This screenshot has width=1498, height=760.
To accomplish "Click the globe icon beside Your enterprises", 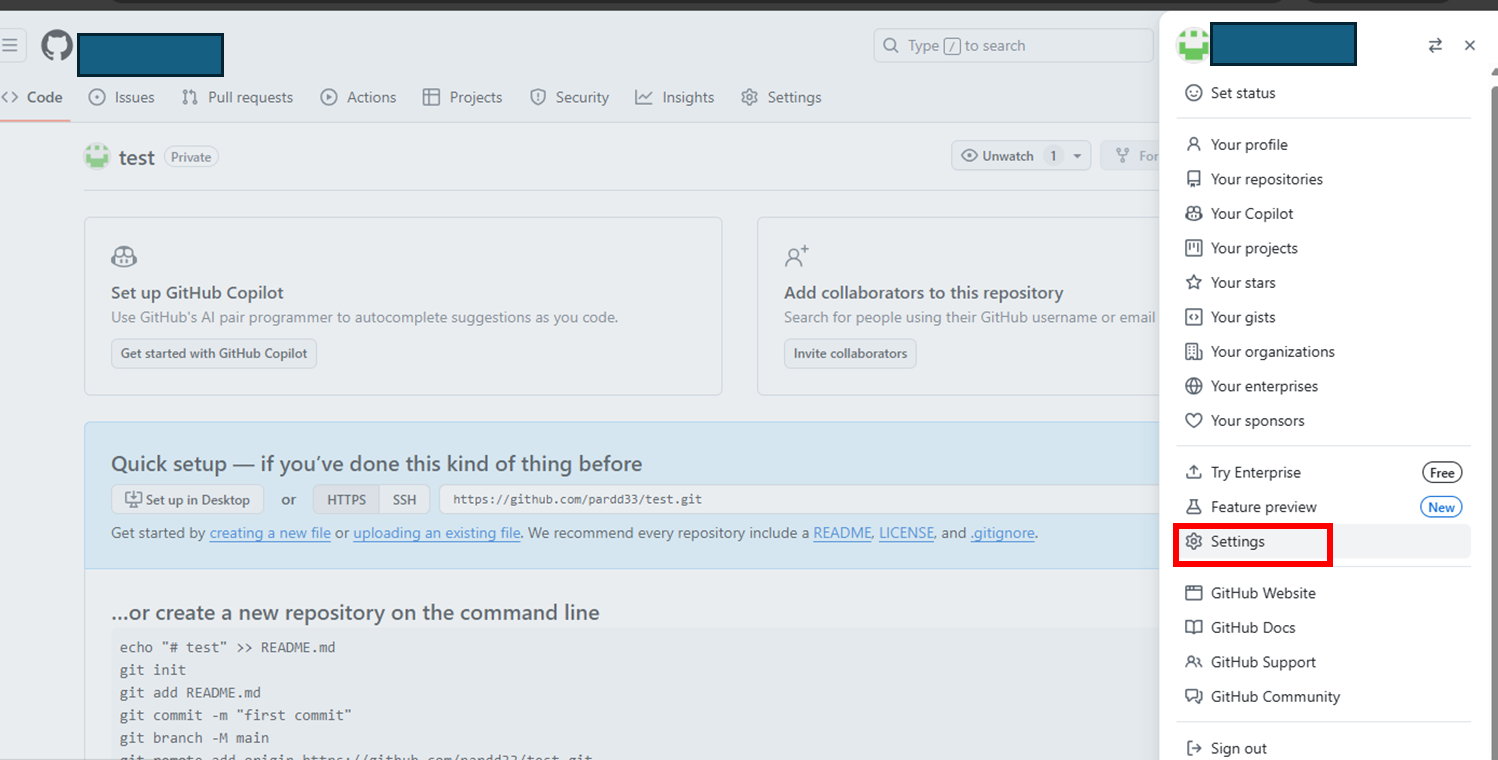I will point(1193,386).
